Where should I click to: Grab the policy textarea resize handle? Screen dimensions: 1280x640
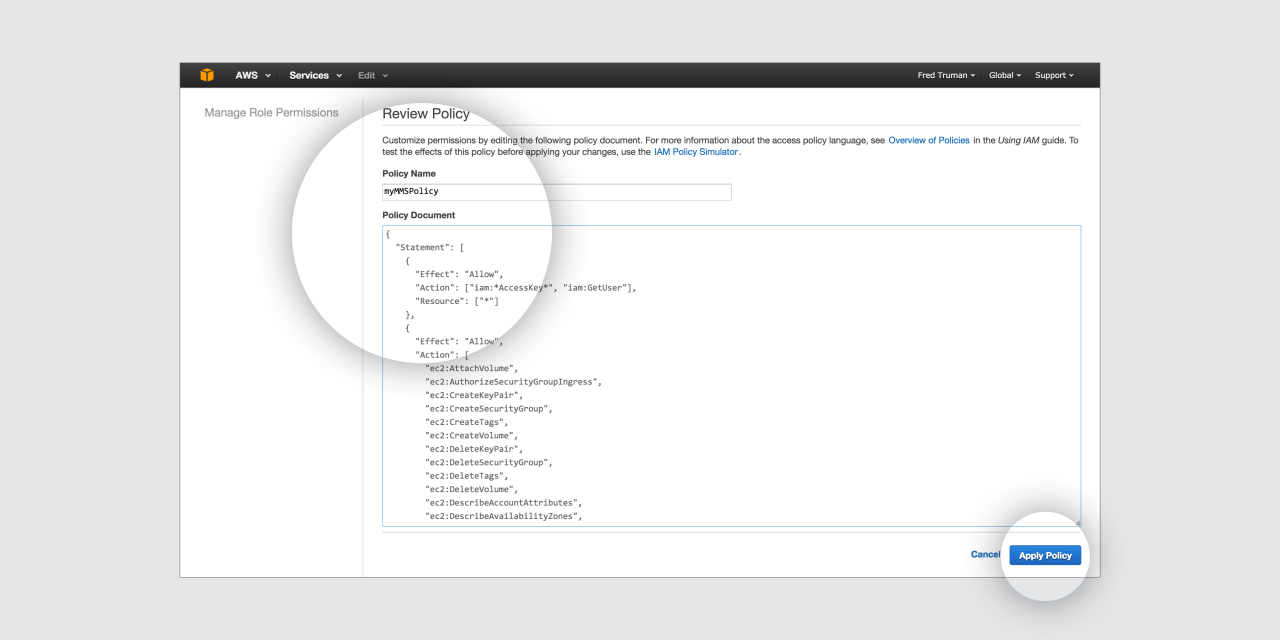coord(1077,523)
